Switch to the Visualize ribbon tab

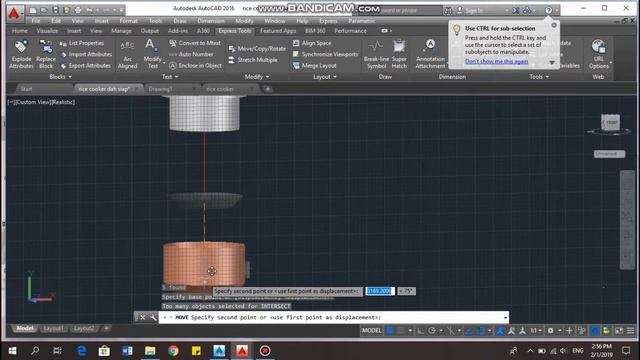47,31
